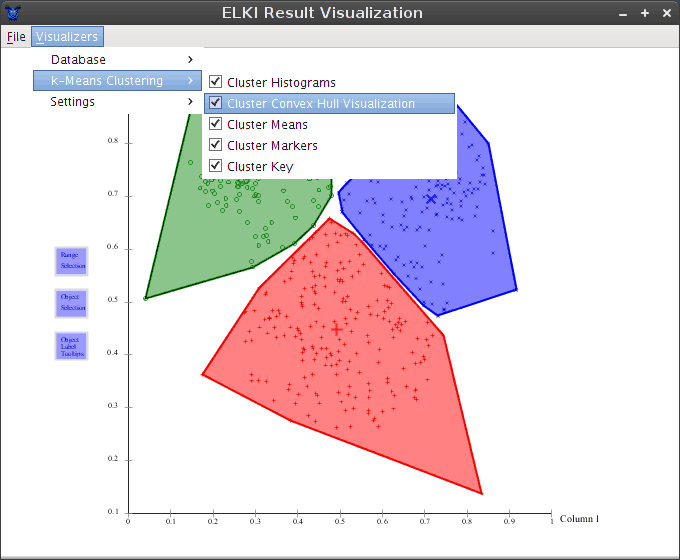Expand the K-Means Clustering submenu

click(118, 81)
